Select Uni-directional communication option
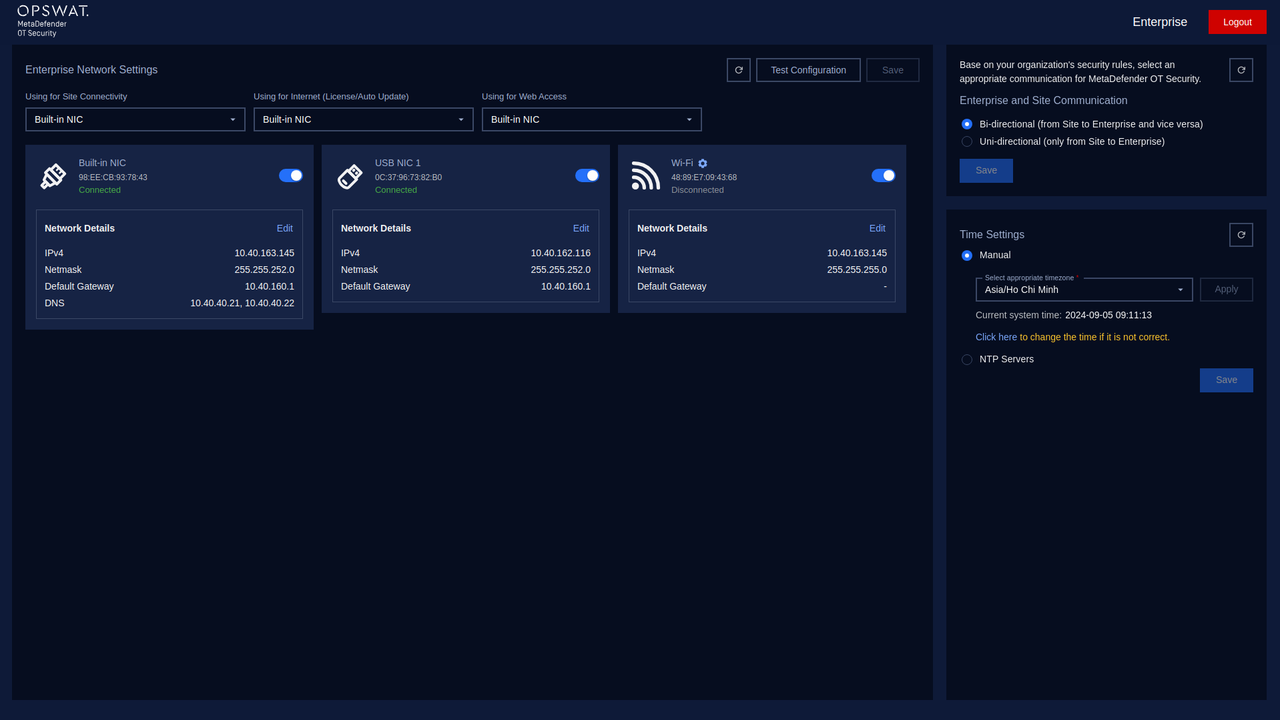The width and height of the screenshot is (1280, 720). (x=967, y=142)
